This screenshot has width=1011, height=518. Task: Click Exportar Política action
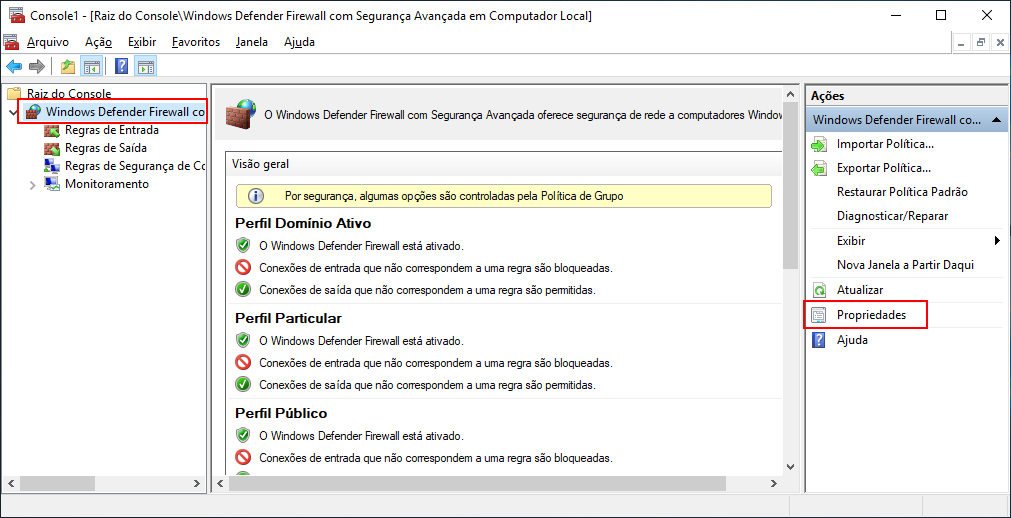(883, 168)
